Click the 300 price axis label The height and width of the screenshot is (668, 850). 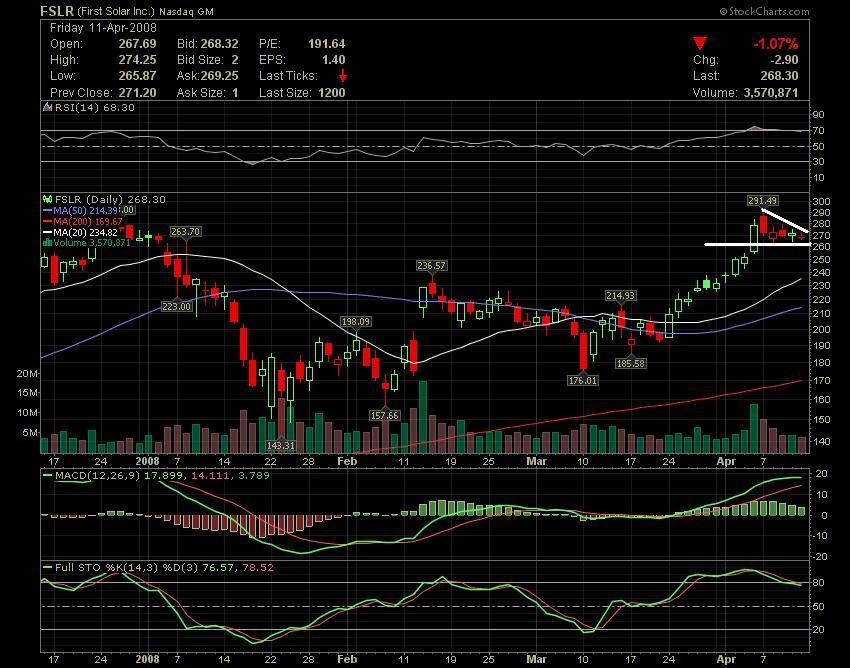pos(821,202)
